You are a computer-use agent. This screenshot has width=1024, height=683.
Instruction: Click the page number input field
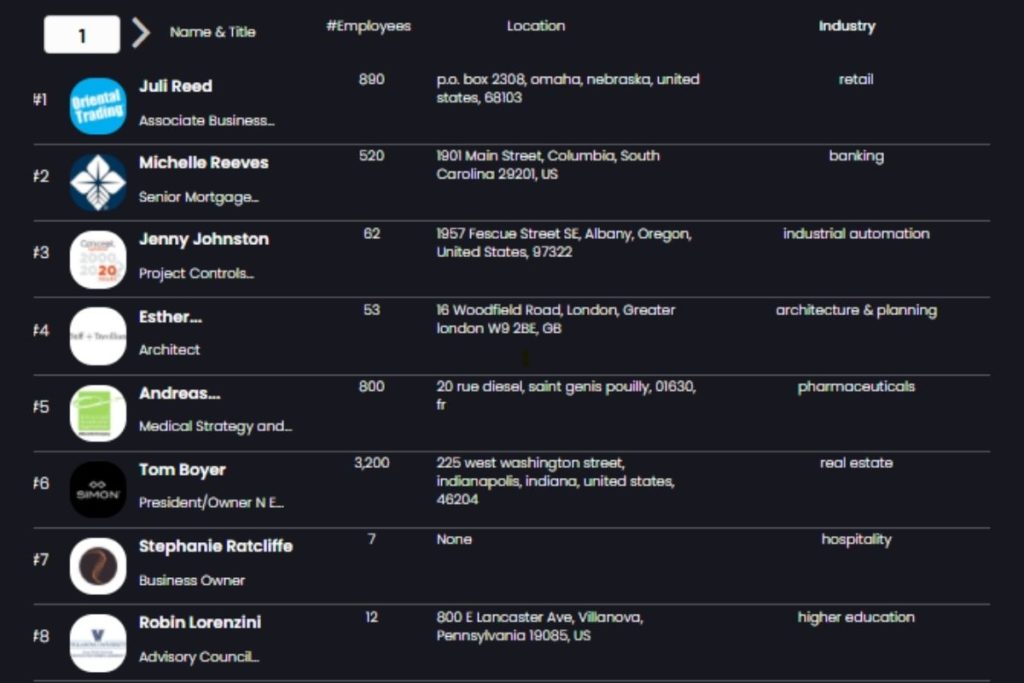[x=82, y=35]
